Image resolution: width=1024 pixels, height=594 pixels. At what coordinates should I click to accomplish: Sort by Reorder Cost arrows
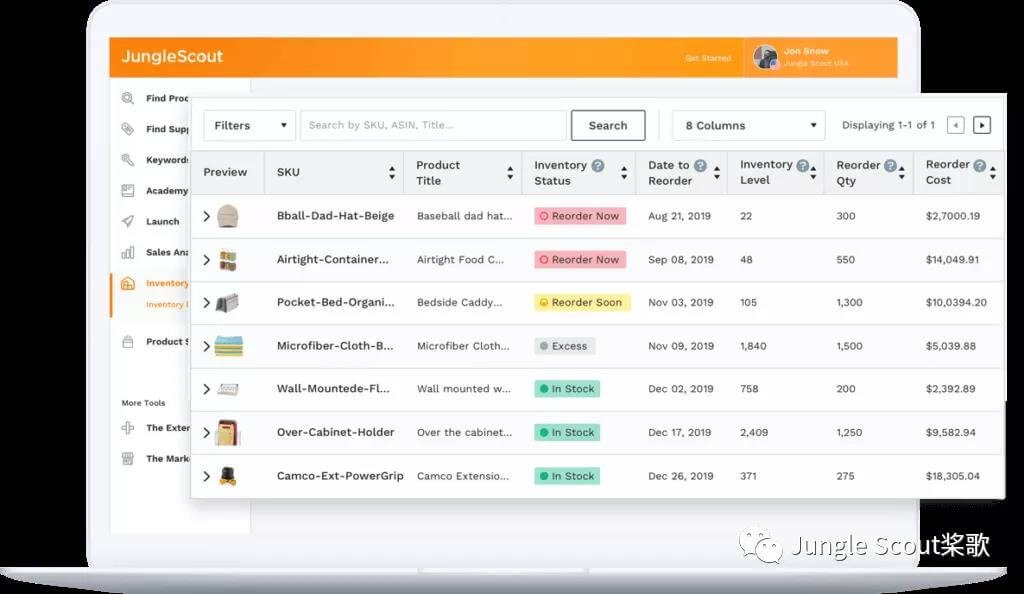click(993, 173)
